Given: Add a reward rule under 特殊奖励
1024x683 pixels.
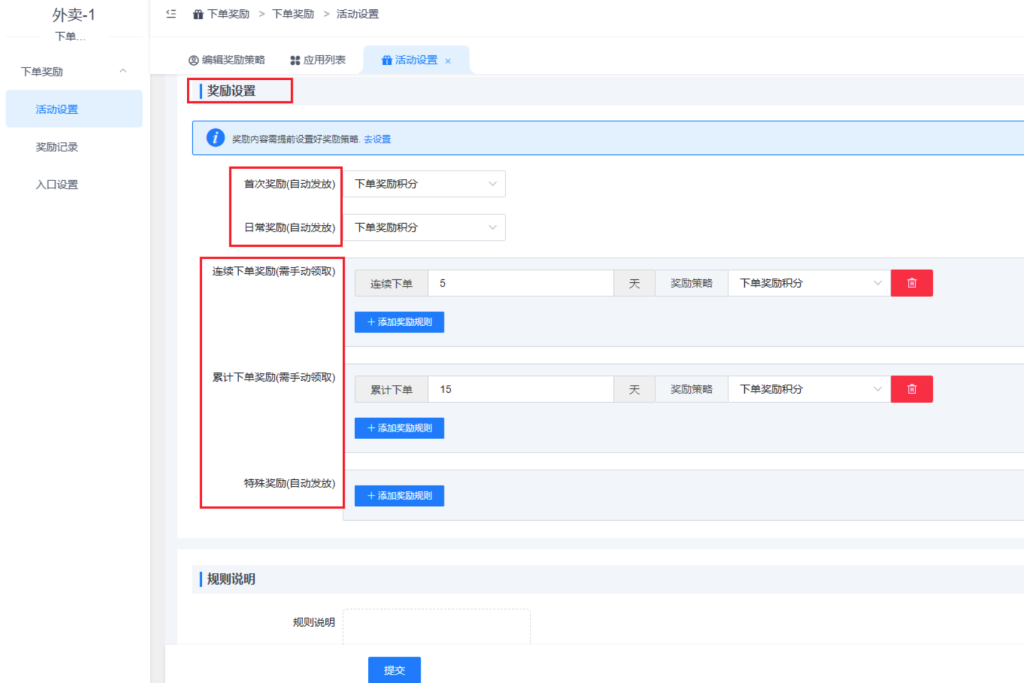Looking at the screenshot, I should (x=399, y=496).
